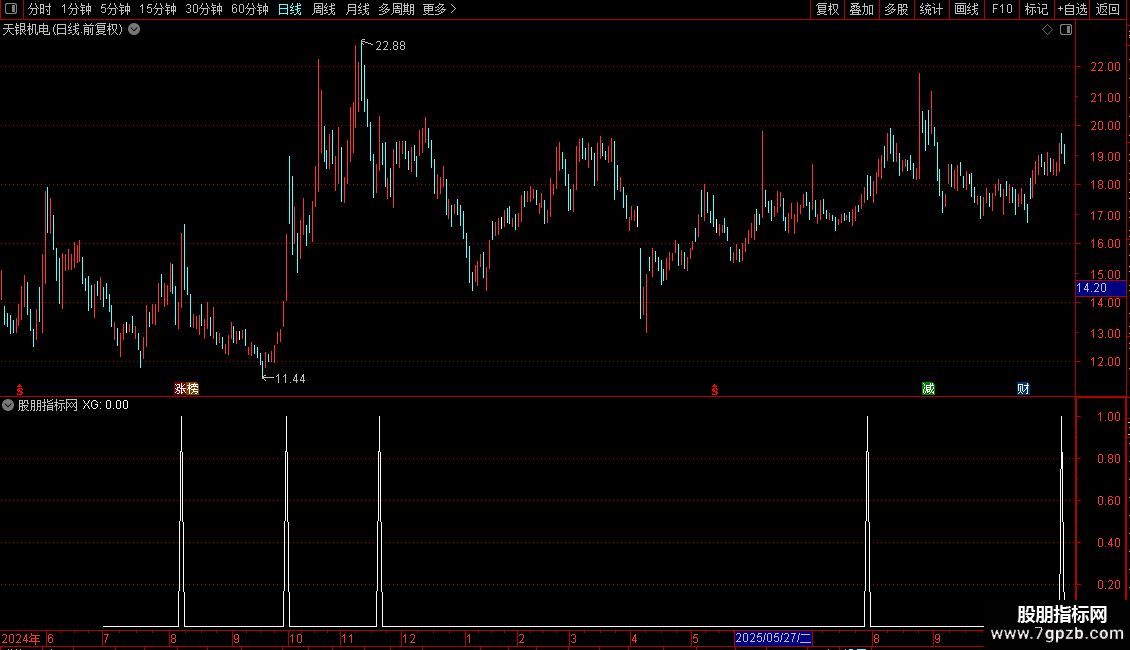
Task: Click the 叠加 overlay button
Action: (861, 9)
